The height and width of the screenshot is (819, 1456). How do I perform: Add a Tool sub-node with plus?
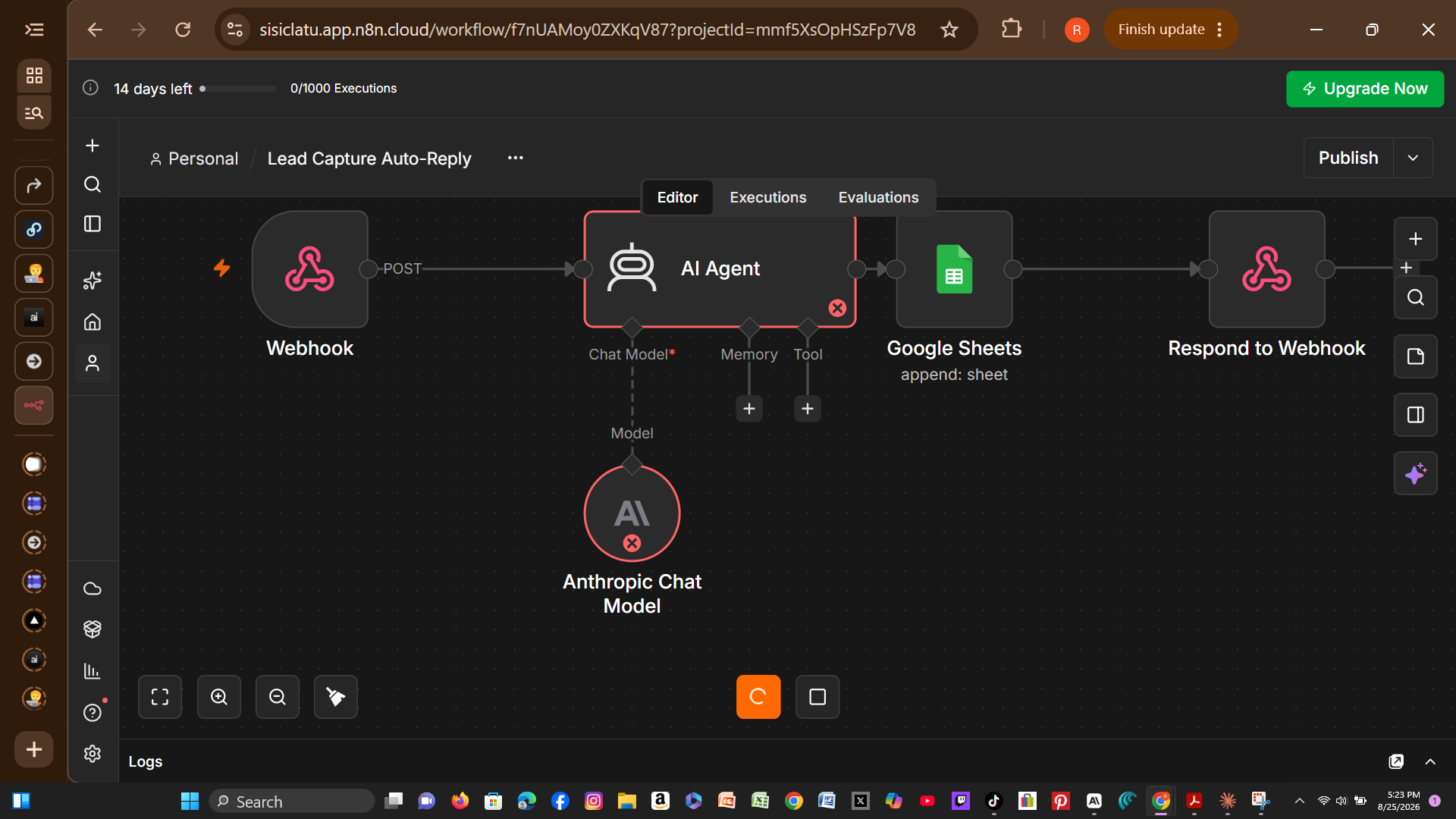[808, 409]
